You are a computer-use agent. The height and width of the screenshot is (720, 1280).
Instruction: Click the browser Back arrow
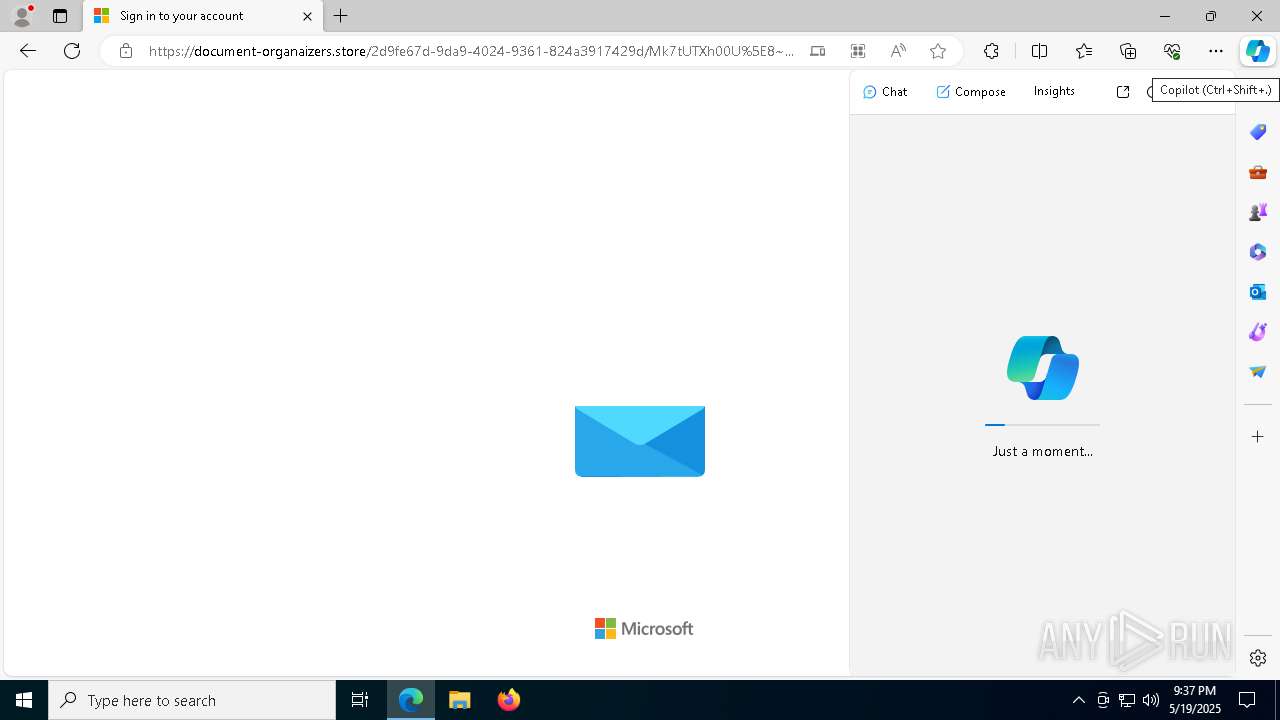[x=27, y=51]
